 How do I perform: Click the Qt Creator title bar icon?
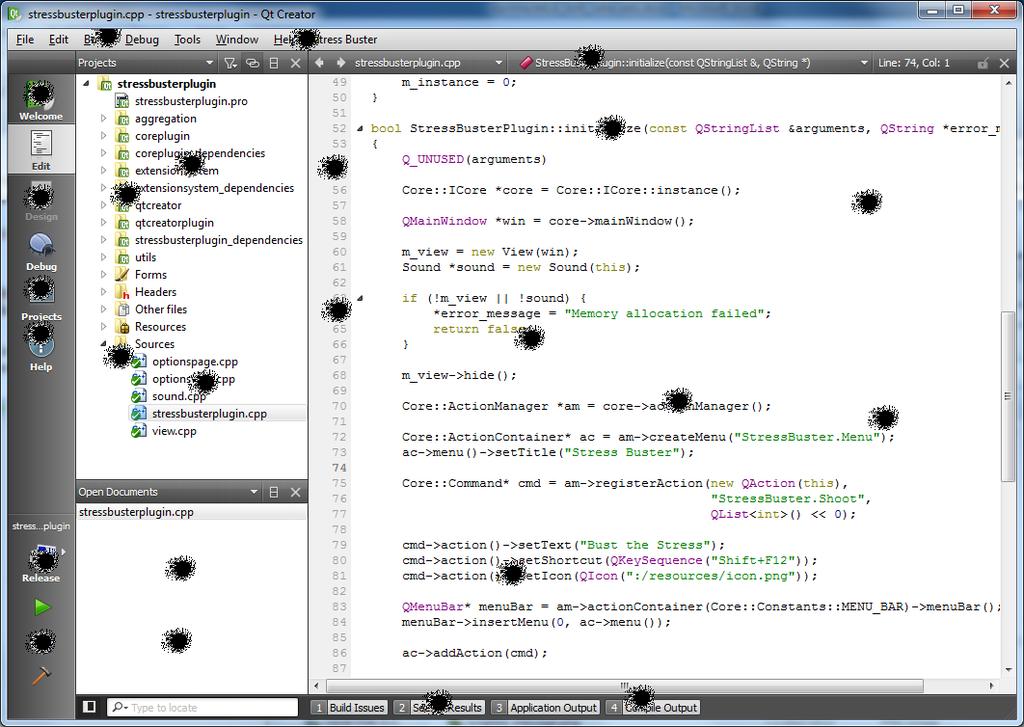[14, 14]
